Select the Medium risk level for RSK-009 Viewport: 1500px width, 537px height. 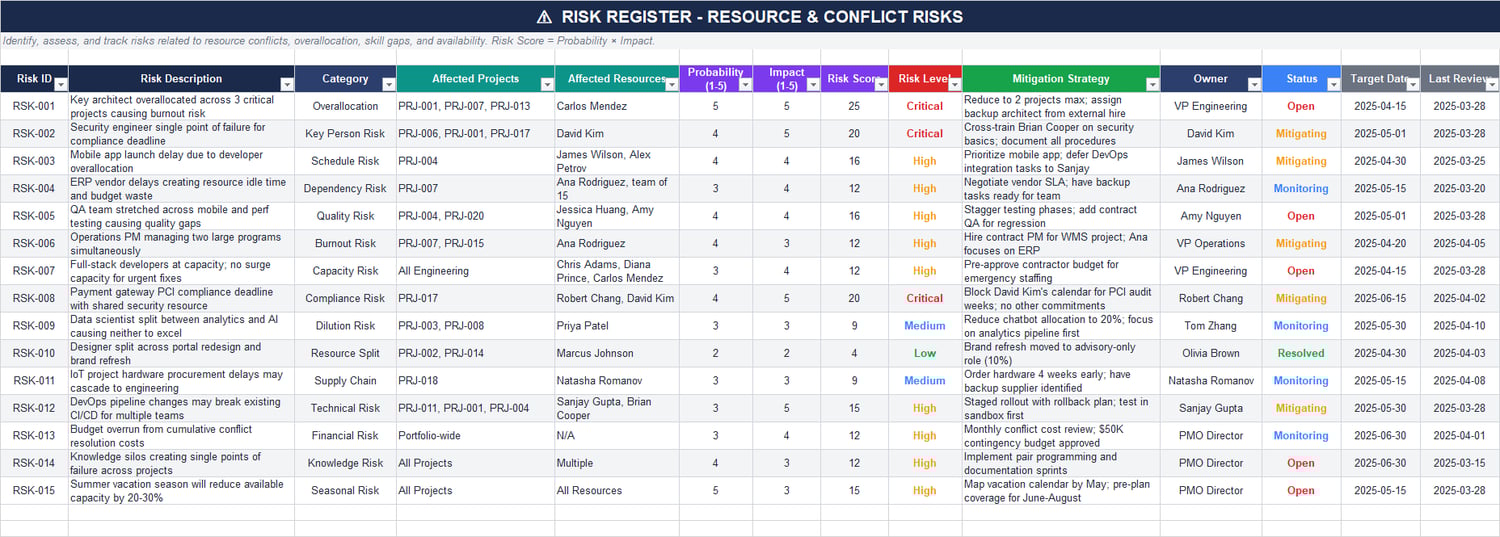pos(924,326)
